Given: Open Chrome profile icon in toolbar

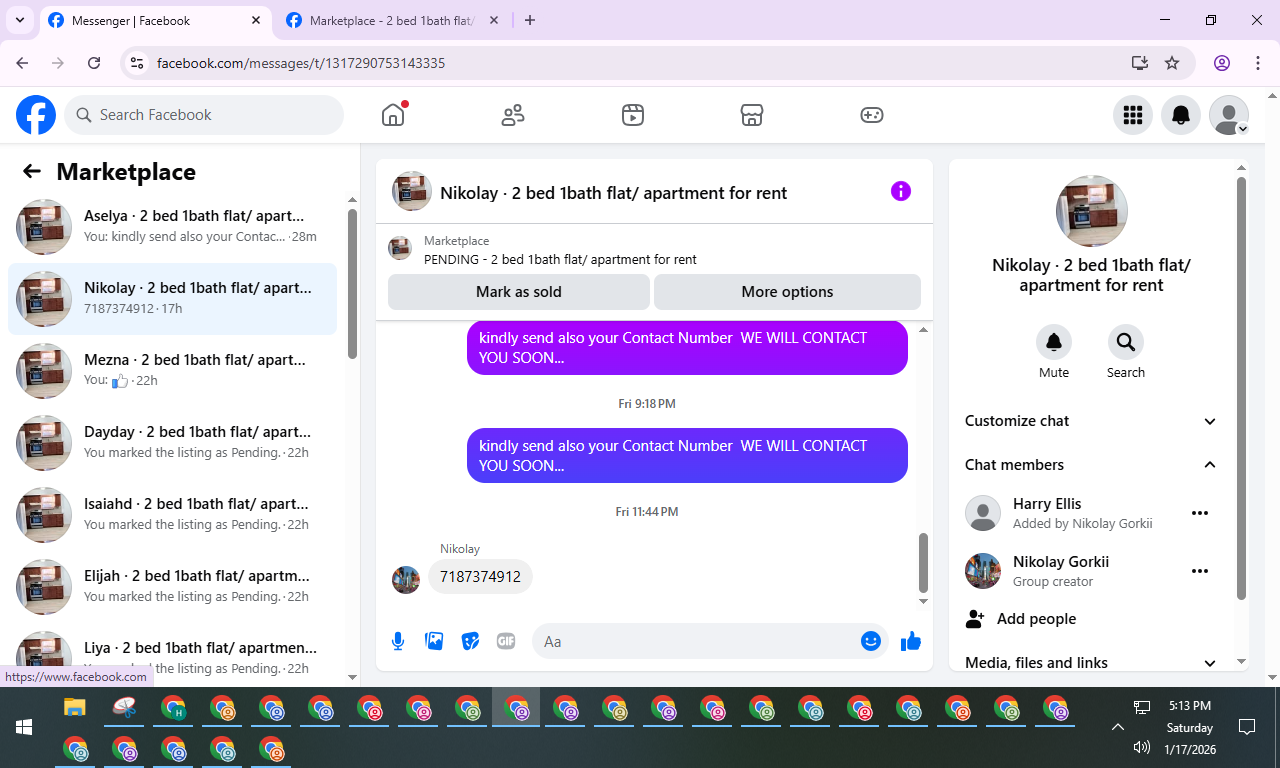Looking at the screenshot, I should [x=1222, y=63].
